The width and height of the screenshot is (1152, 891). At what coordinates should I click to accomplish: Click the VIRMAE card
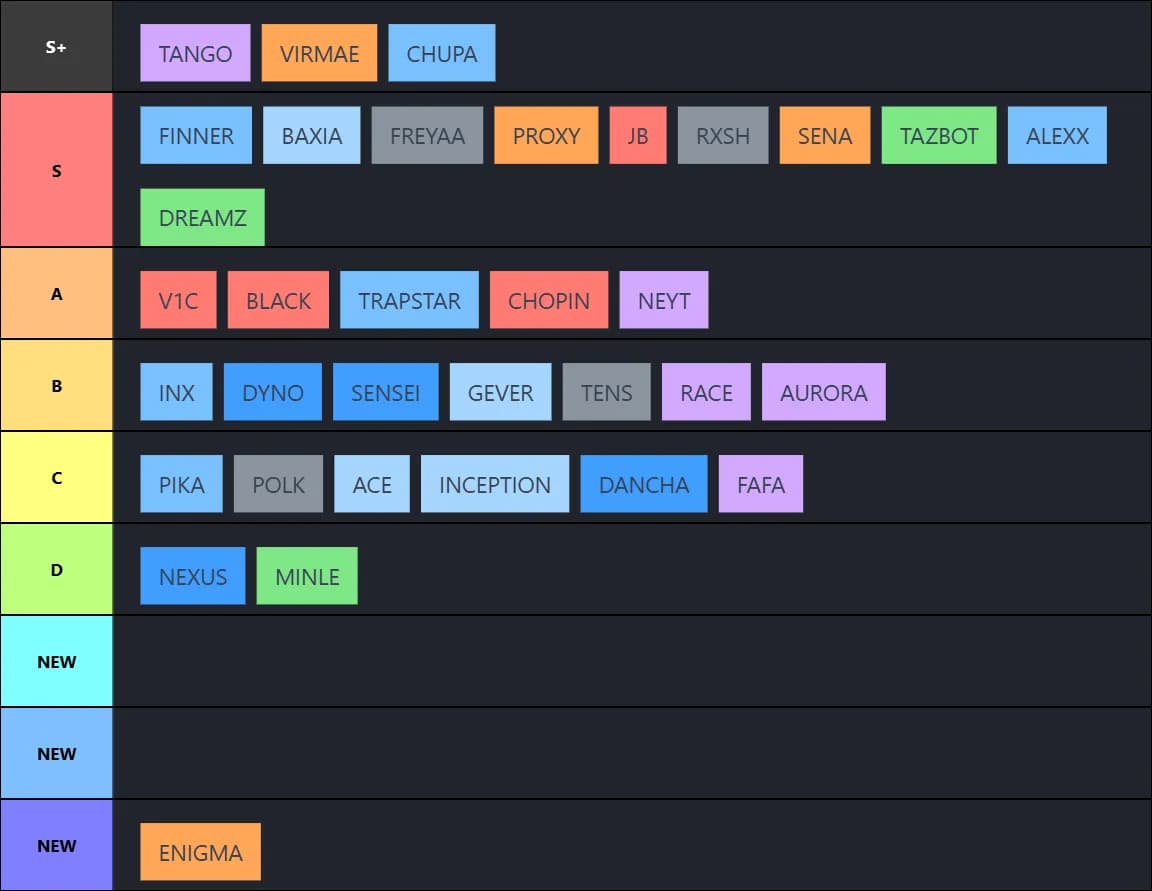(319, 53)
